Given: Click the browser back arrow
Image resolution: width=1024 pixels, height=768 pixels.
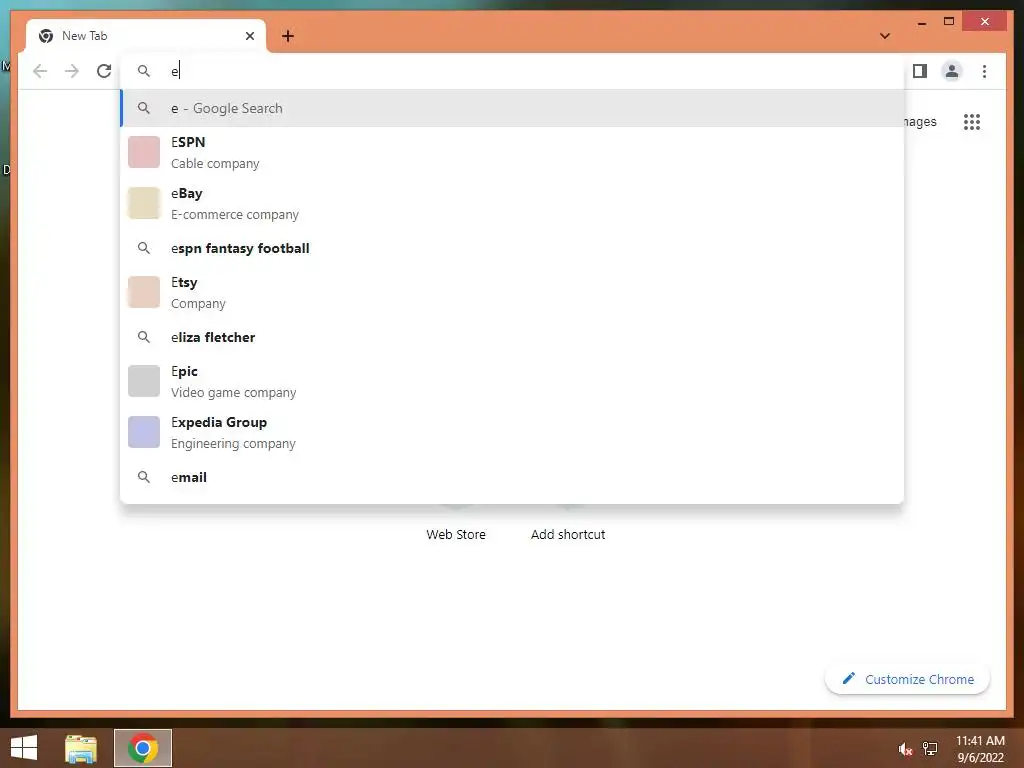Looking at the screenshot, I should [x=40, y=71].
